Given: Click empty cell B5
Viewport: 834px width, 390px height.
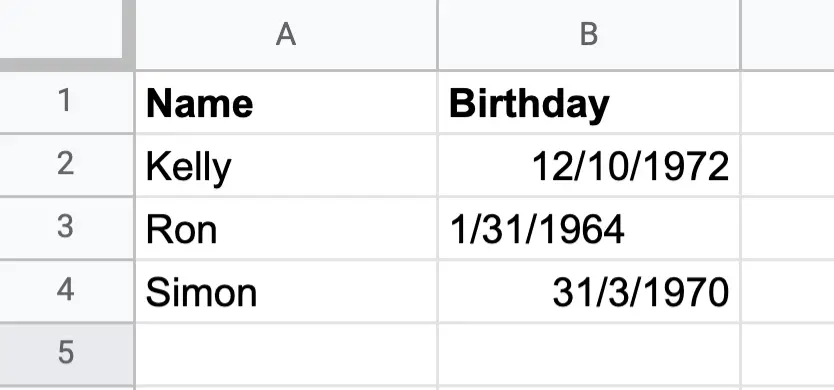Looking at the screenshot, I should (589, 354).
